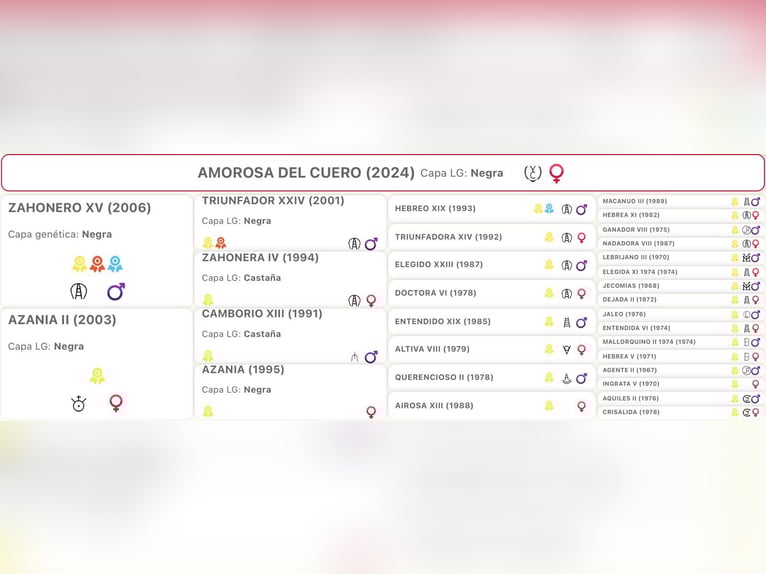Screen dimensions: 766x574
Task: Open the Azania II (2003) horse entry
Action: [62, 320]
